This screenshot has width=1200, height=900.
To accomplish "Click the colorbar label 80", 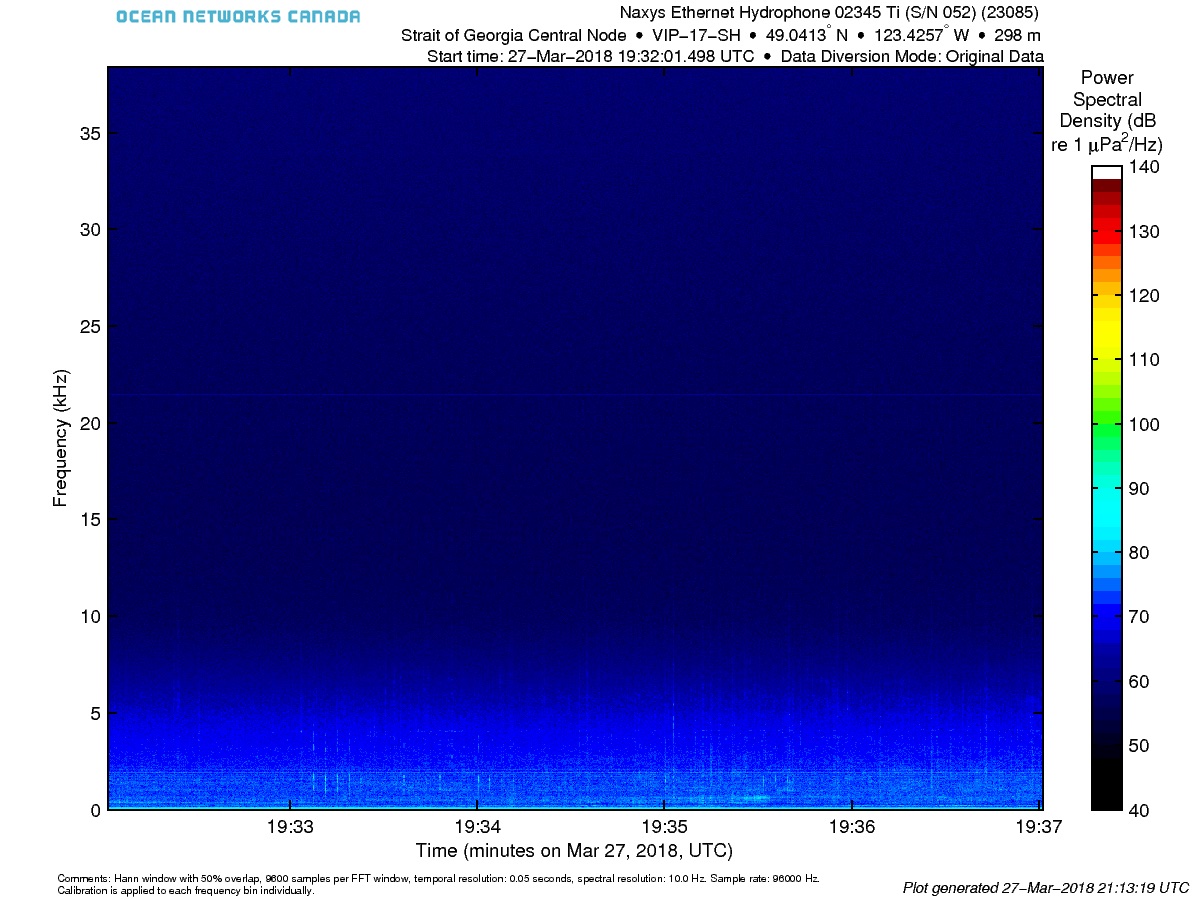I will pos(1139,553).
